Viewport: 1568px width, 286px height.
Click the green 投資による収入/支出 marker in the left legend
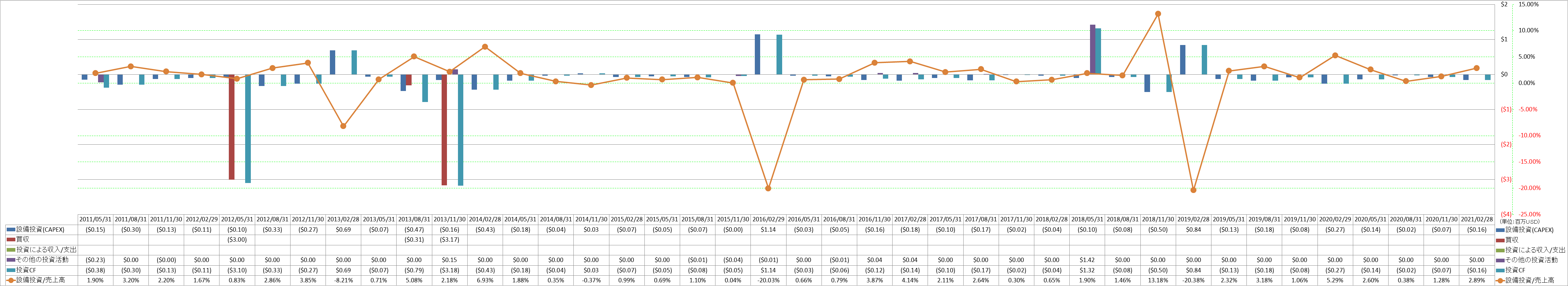pos(11,250)
